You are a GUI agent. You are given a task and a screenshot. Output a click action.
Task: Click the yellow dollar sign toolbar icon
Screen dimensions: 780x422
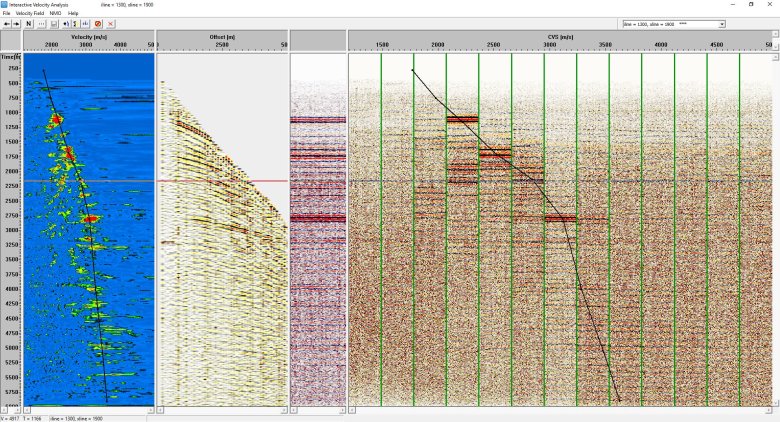76,23
